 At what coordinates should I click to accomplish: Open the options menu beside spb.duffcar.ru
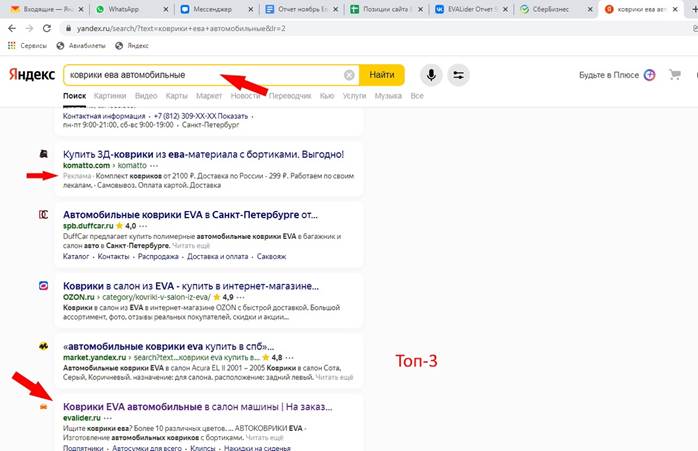pyautogui.click(x=143, y=226)
